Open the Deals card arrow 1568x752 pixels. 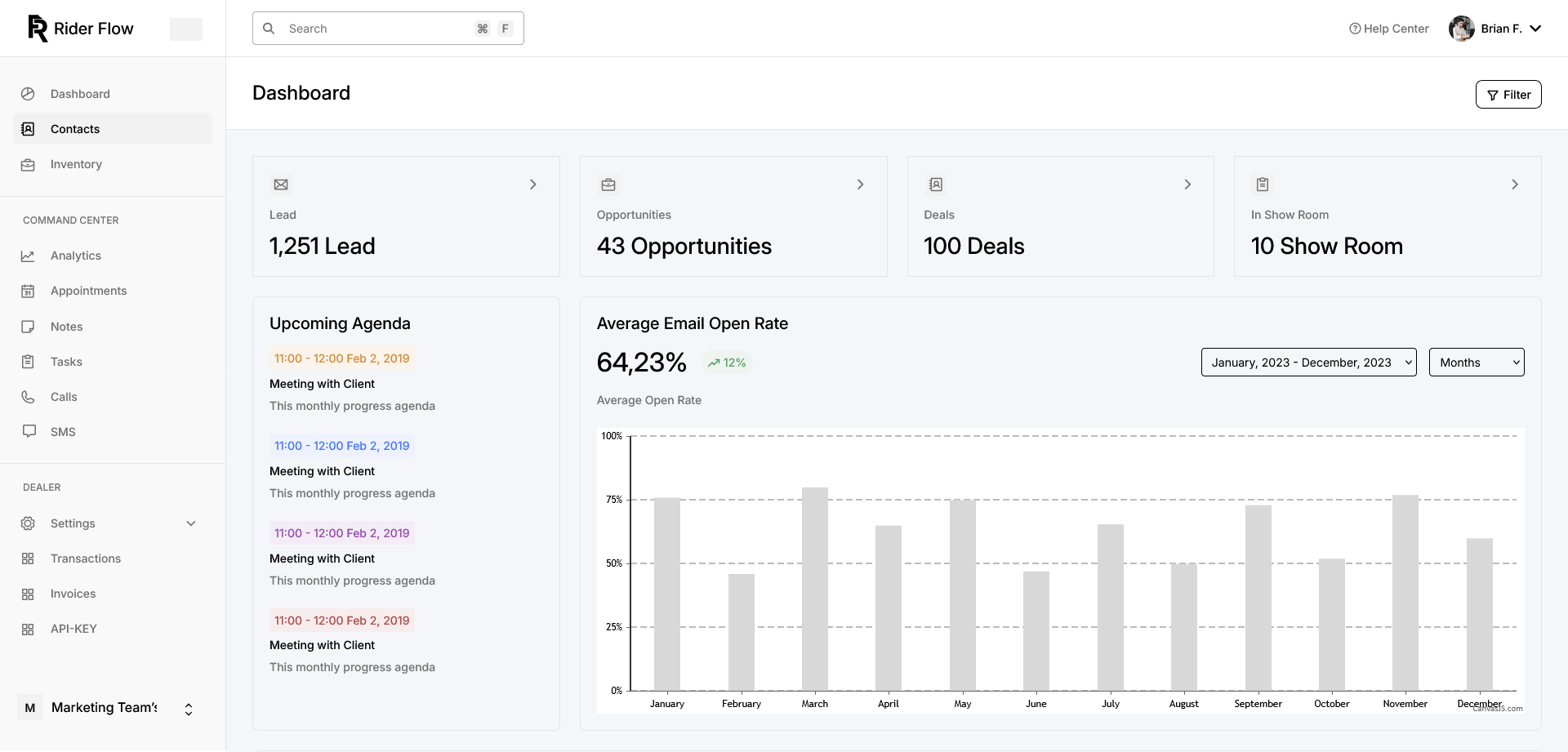1187,185
